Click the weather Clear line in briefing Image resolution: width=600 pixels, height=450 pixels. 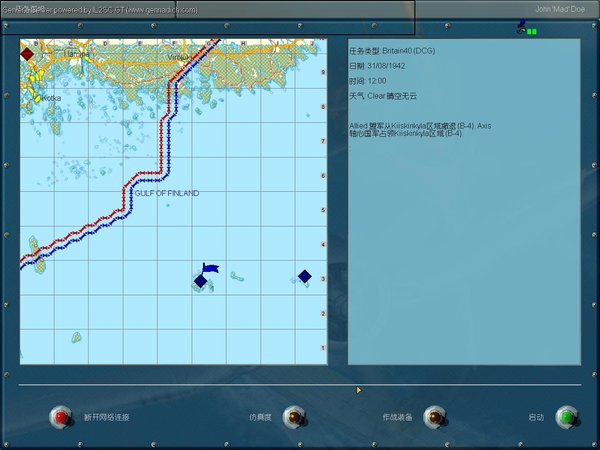tap(388, 95)
